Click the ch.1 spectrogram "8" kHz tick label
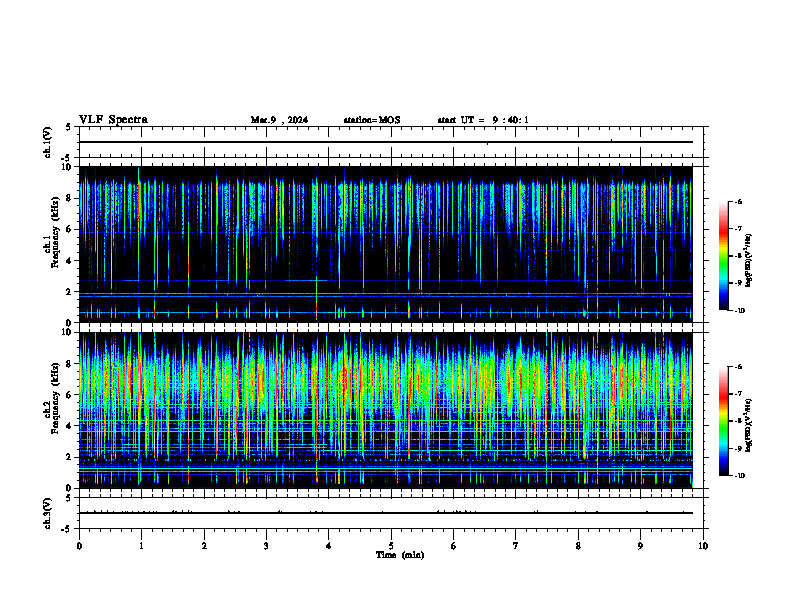Screen dimensions: 792x612 [x=70, y=198]
